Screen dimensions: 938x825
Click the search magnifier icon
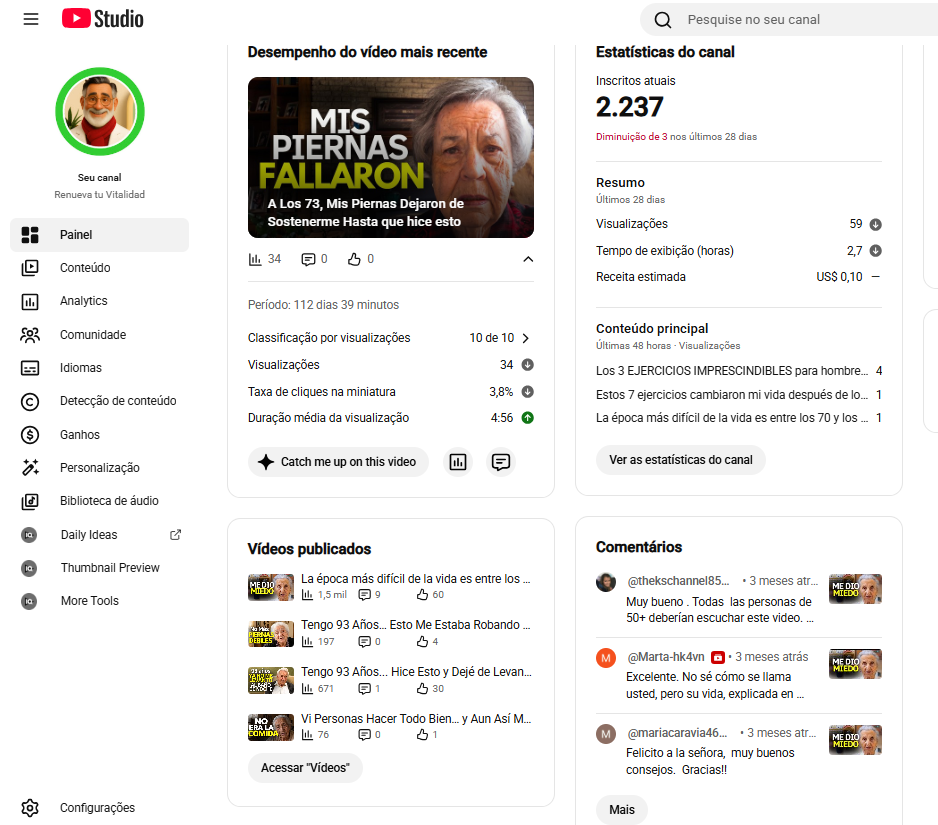tap(662, 20)
